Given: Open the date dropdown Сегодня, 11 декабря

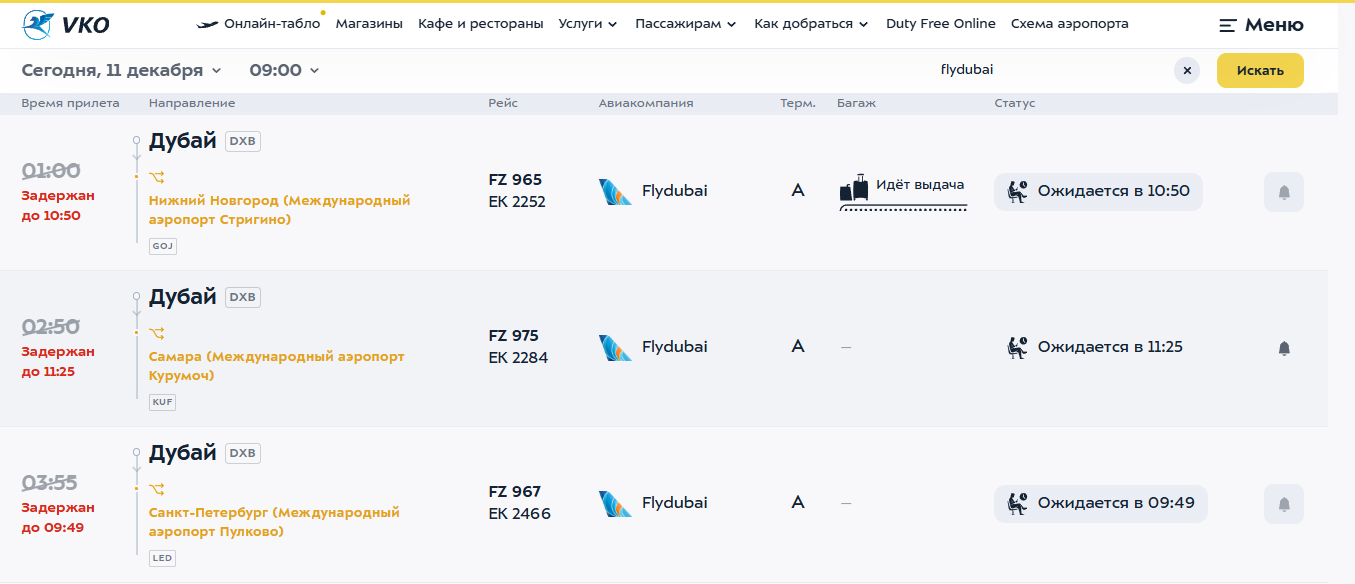Looking at the screenshot, I should coord(121,70).
